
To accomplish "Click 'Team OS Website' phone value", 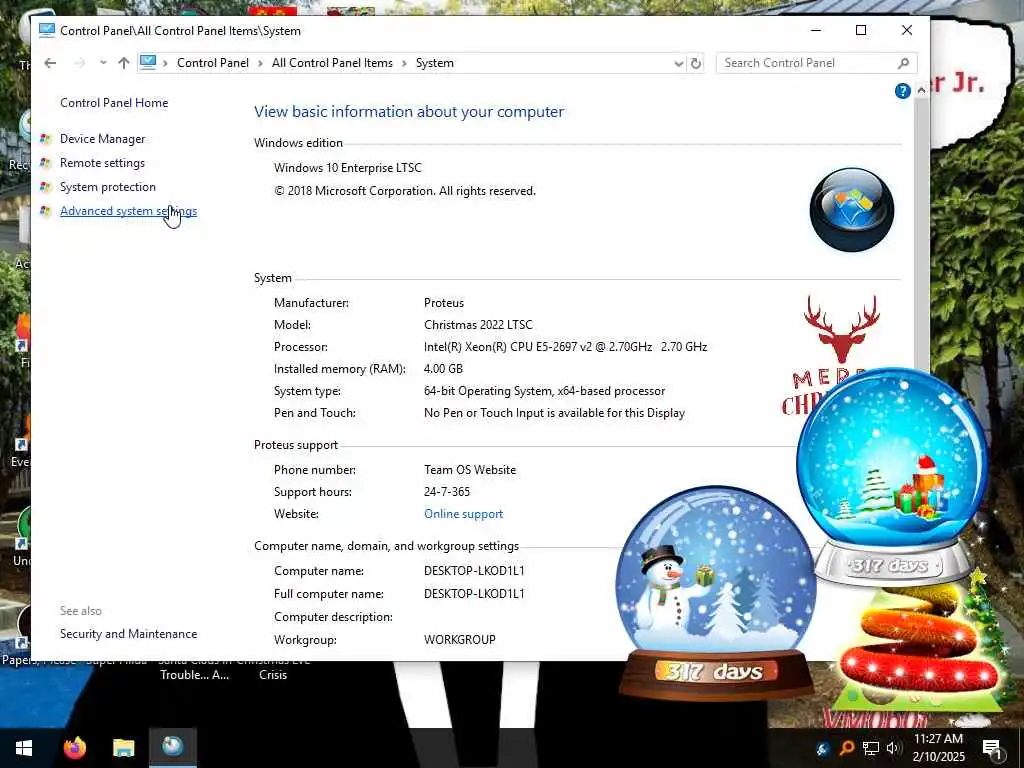I will 470,470.
